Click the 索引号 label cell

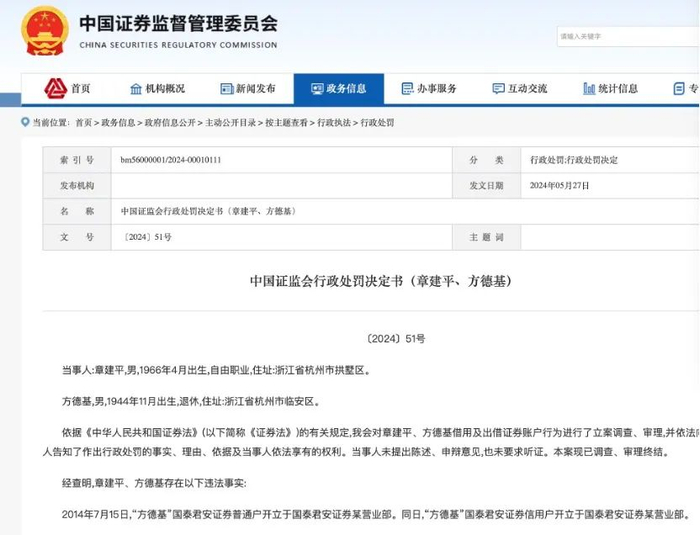point(77,160)
